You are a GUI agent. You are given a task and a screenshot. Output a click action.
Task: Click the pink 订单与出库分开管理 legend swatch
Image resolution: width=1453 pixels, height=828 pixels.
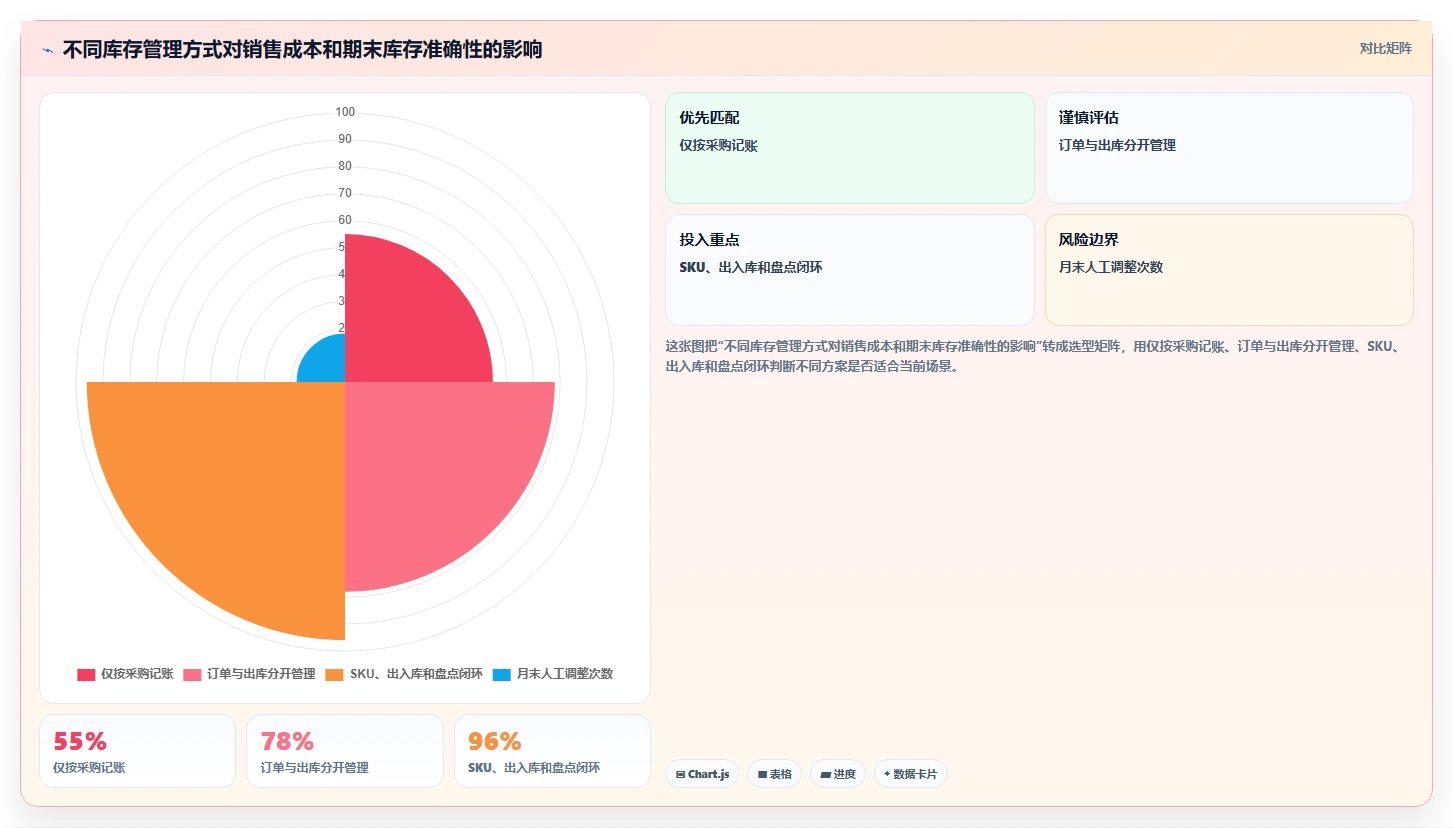click(x=192, y=674)
